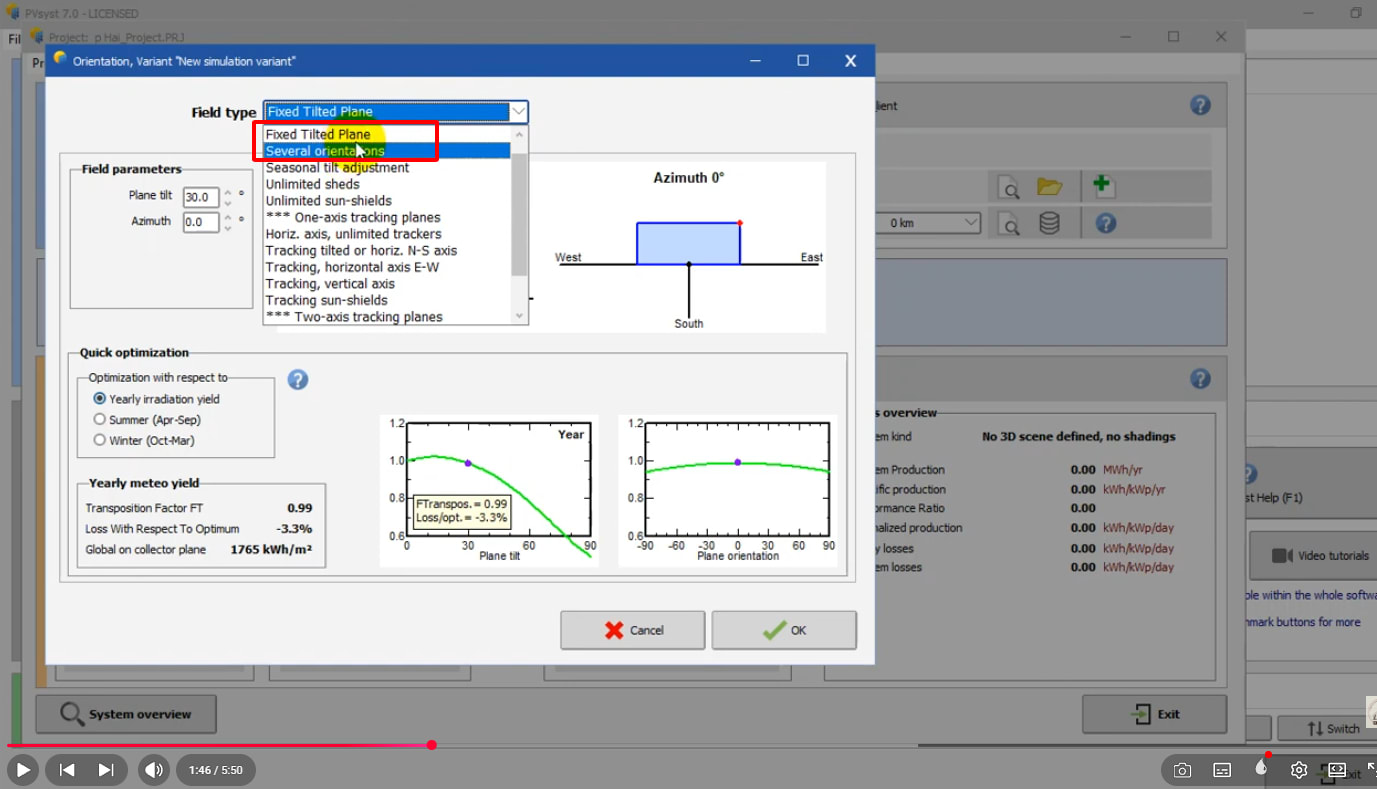1377x789 pixels.
Task: Confirm with OK button
Action: pyautogui.click(x=784, y=630)
